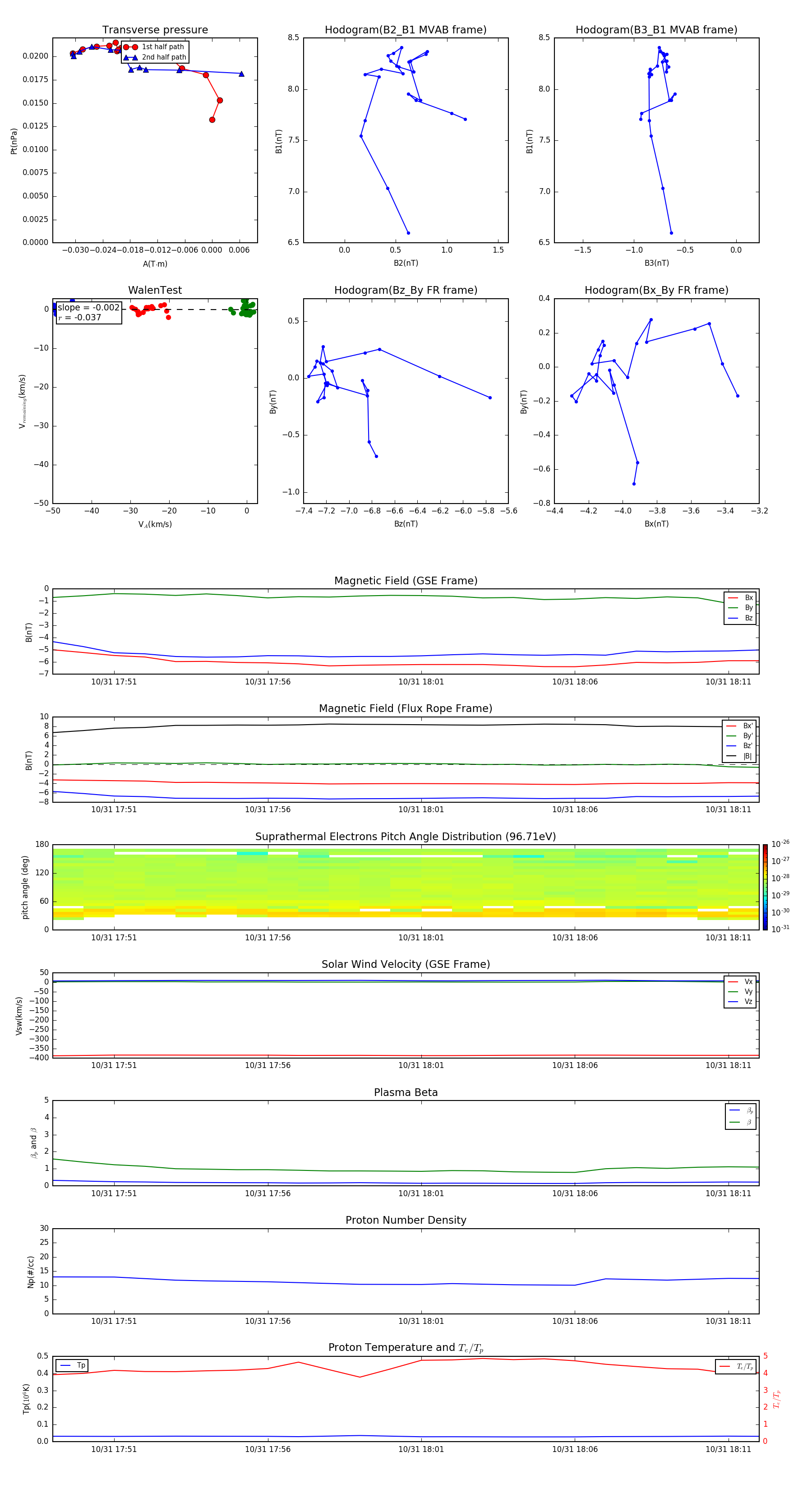This screenshot has width=812, height=1489.
Task: Click the "Transverse pressure" plot title
Action: click(x=155, y=30)
